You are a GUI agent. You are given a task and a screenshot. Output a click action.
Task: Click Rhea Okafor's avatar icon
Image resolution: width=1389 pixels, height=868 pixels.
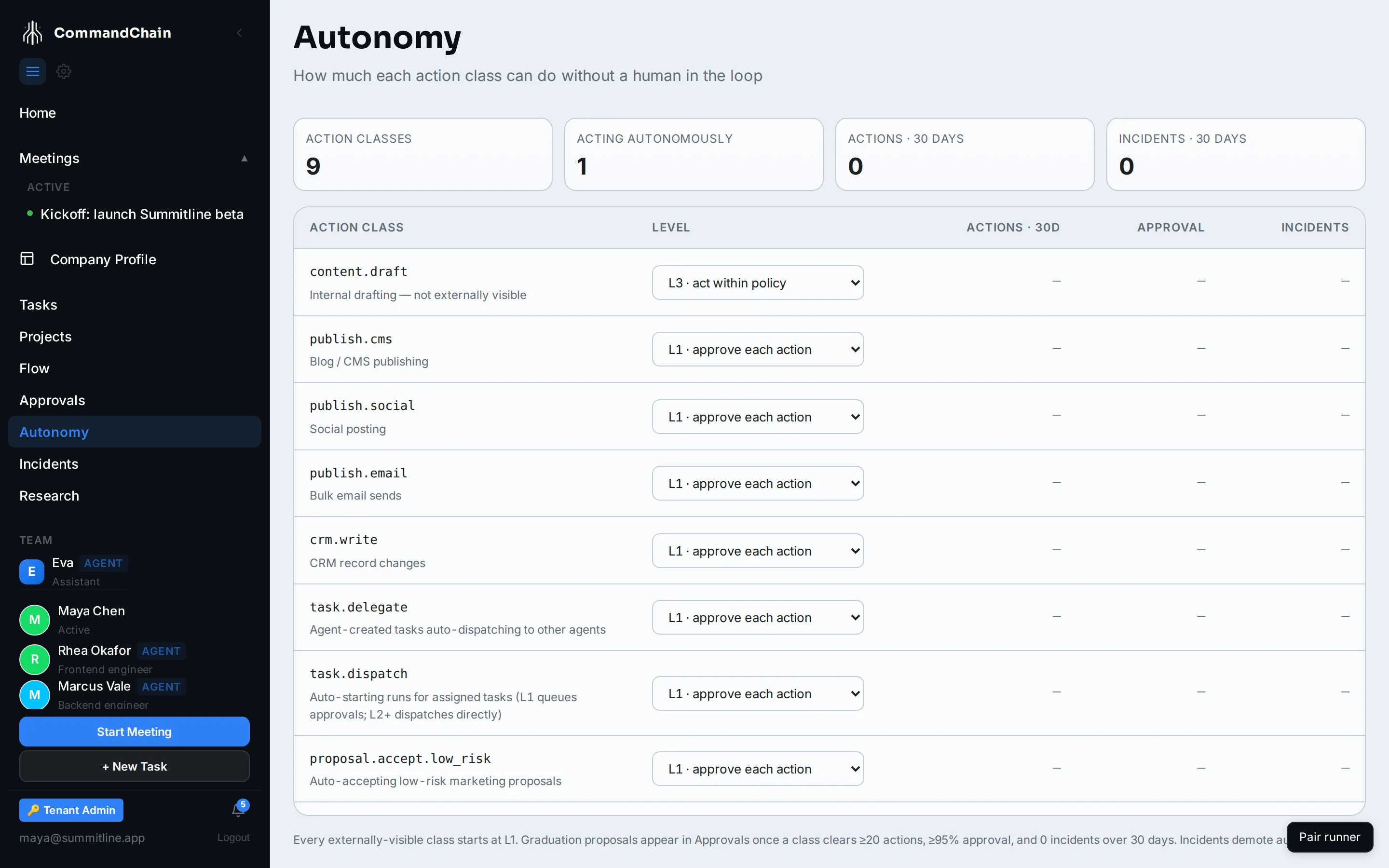tap(34, 659)
